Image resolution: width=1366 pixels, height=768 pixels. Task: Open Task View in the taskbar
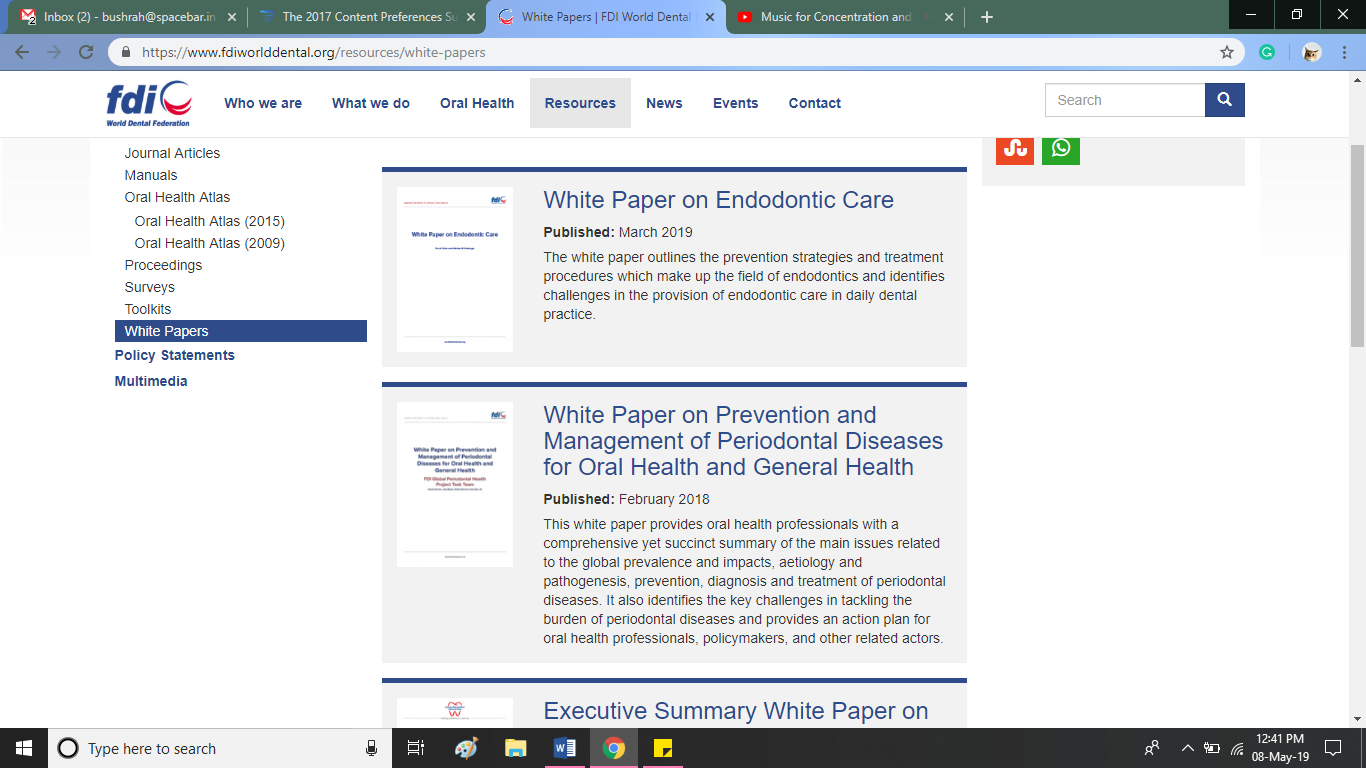click(x=416, y=748)
